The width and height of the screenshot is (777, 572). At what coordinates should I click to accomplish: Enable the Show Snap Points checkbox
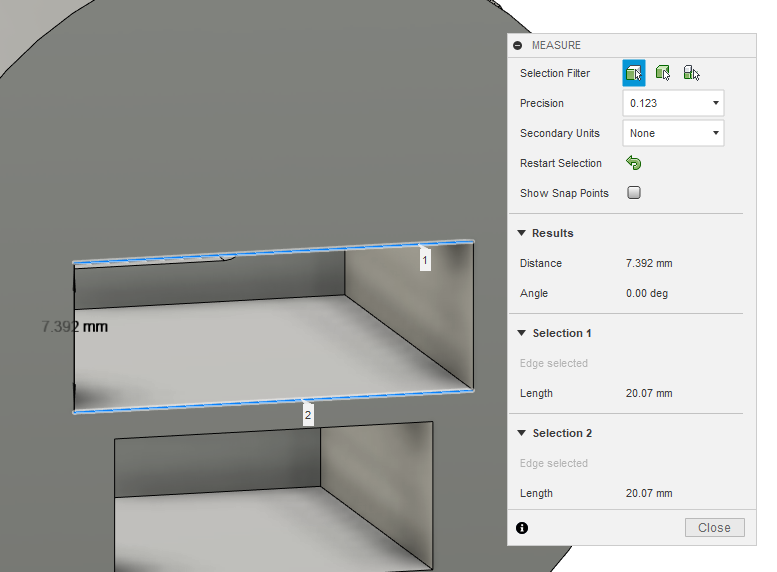point(634,192)
